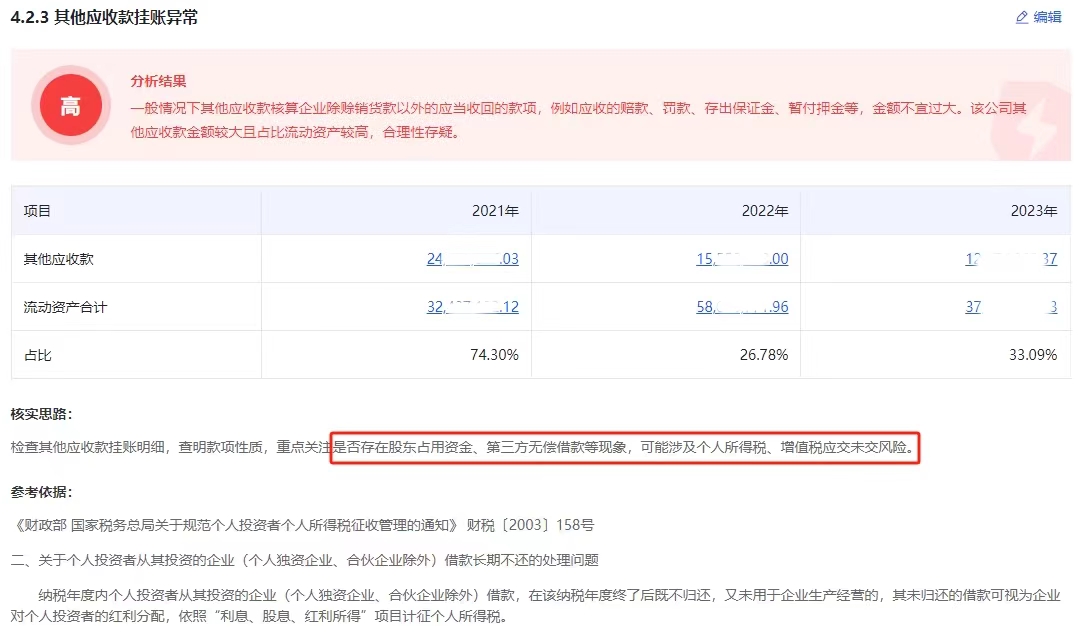
Task: Open 2022 其他应收款 amount link
Action: coord(742,259)
